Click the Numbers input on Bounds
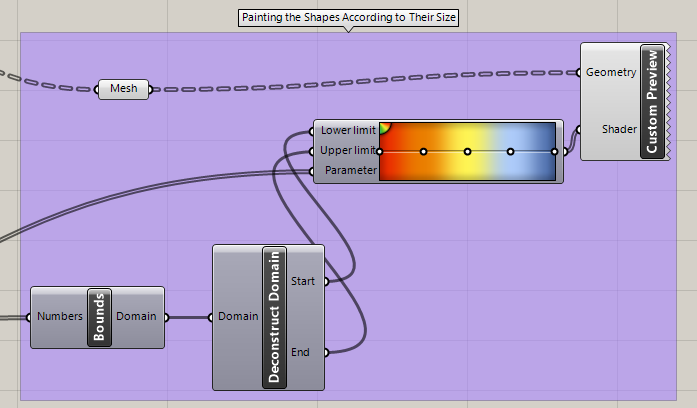The height and width of the screenshot is (408, 697). click(59, 317)
